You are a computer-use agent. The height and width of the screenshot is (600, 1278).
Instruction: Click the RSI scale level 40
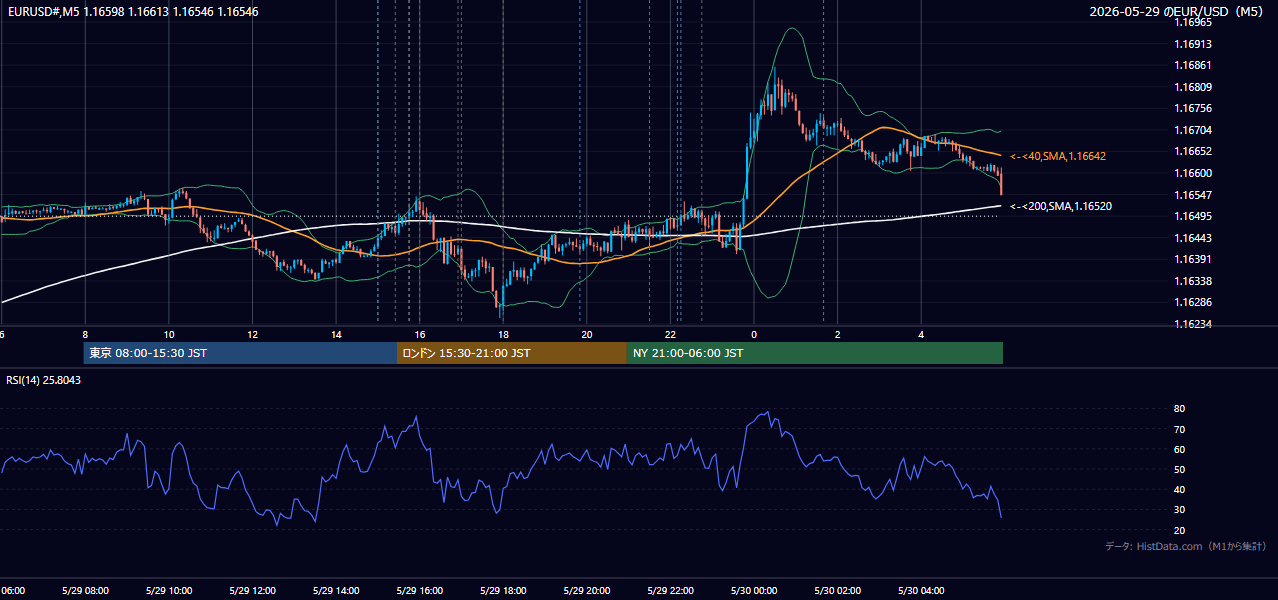click(x=1180, y=489)
